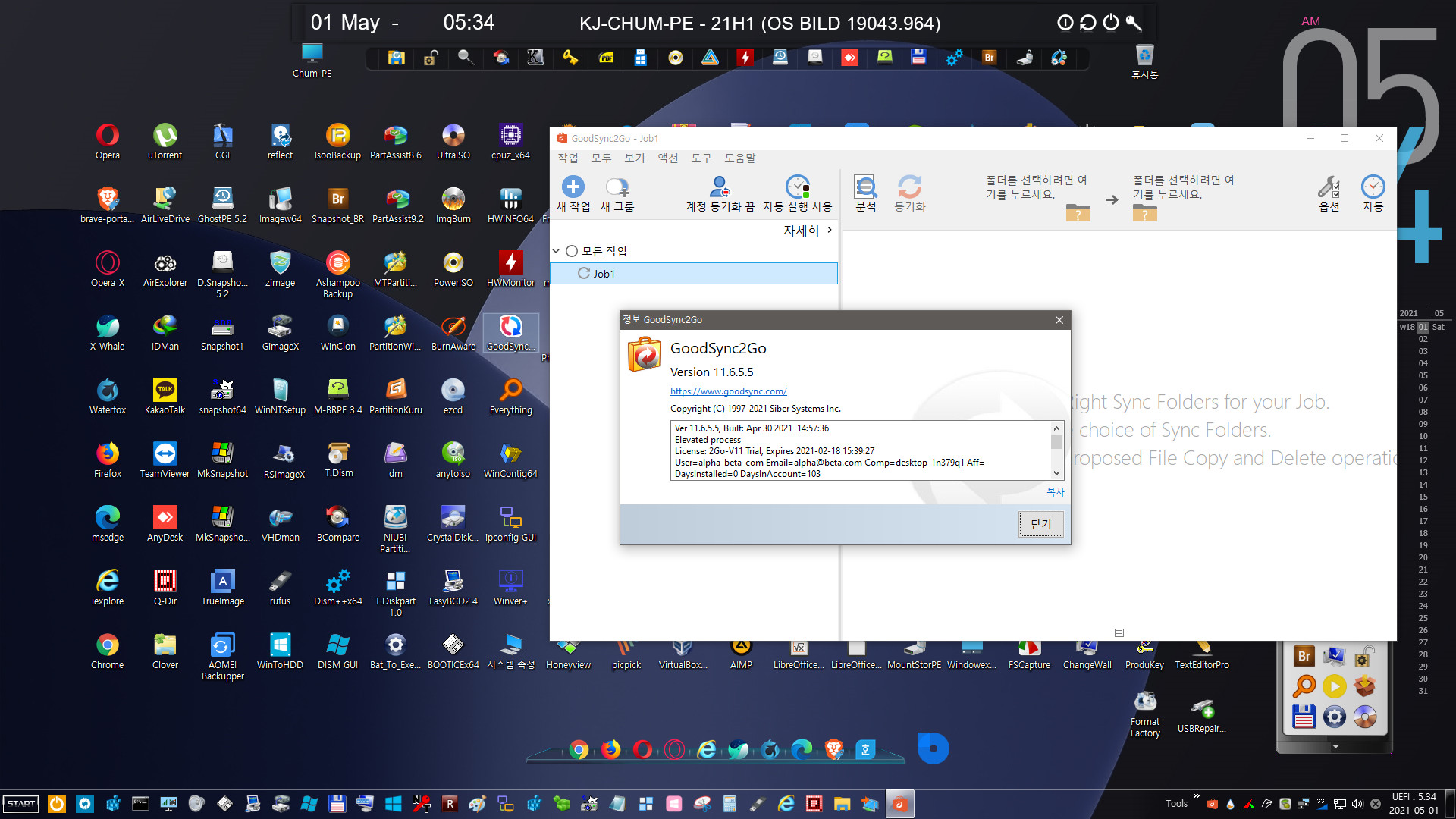Image resolution: width=1456 pixels, height=819 pixels.
Task: Open the 작업 menu in GoodSync2Go
Action: [x=568, y=158]
